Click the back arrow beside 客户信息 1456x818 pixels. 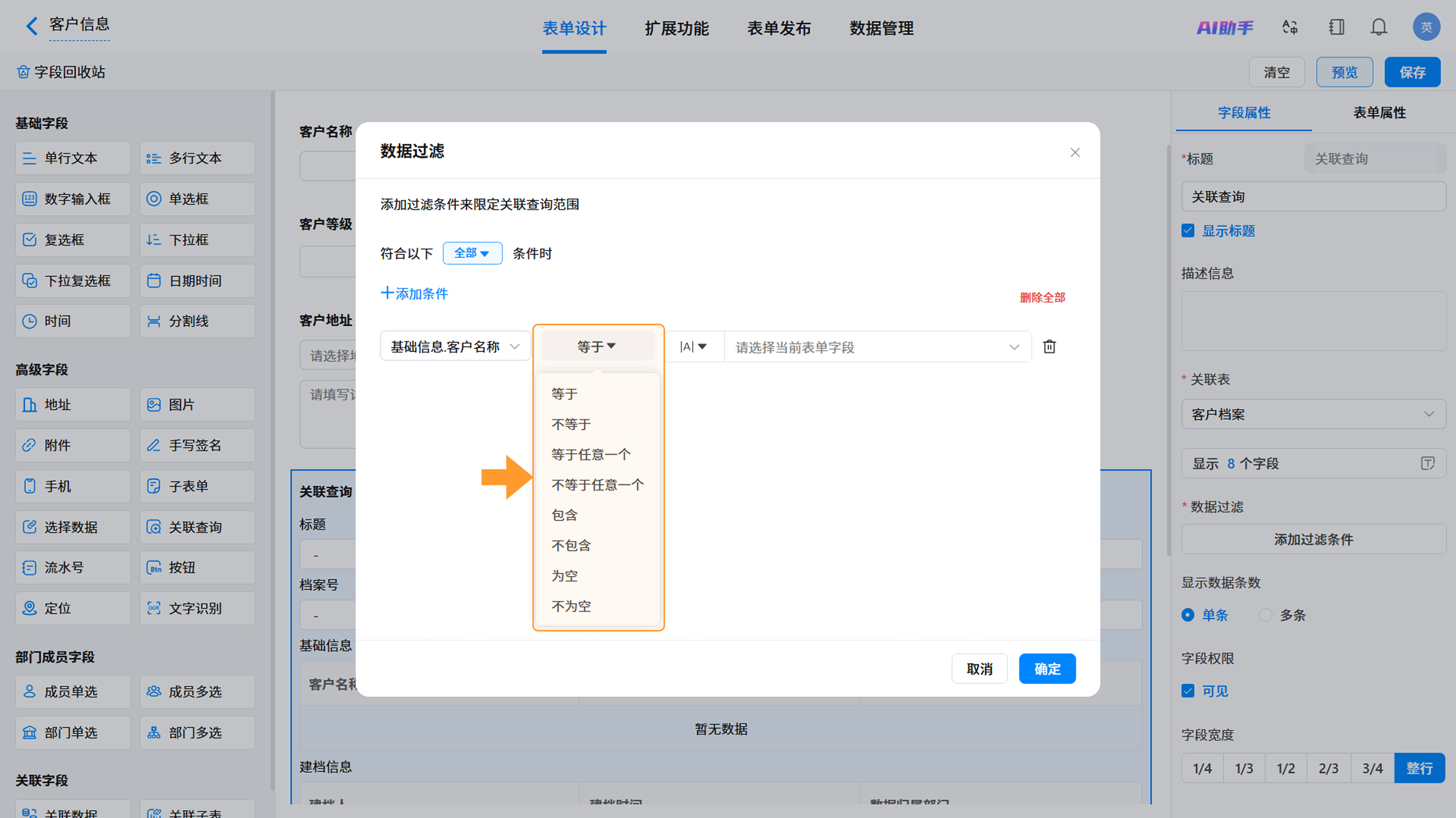pyautogui.click(x=31, y=25)
